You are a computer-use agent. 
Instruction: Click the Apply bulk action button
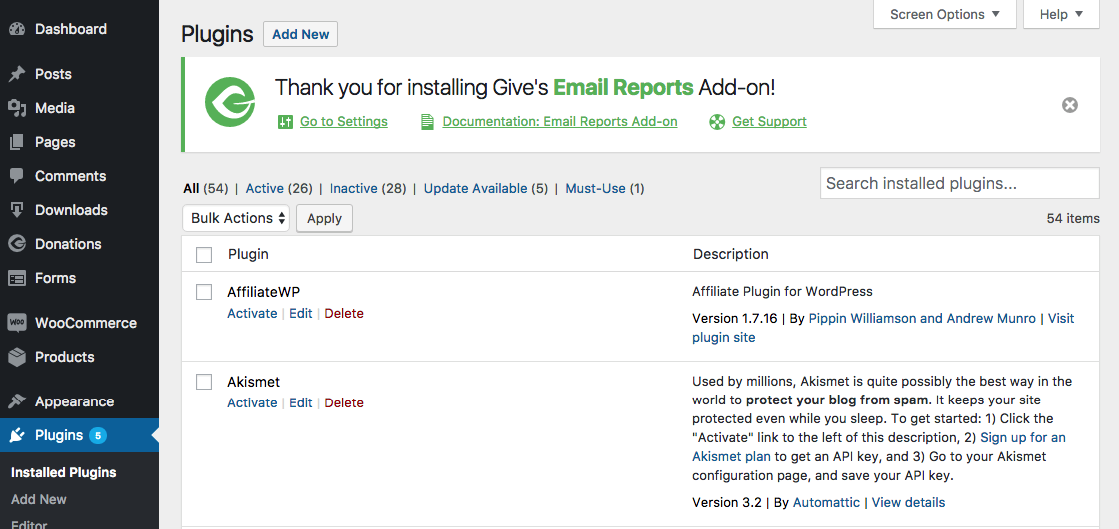tap(324, 218)
